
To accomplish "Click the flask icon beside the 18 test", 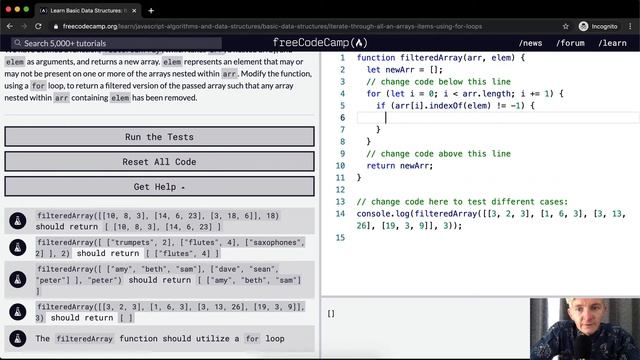I will (x=18, y=221).
